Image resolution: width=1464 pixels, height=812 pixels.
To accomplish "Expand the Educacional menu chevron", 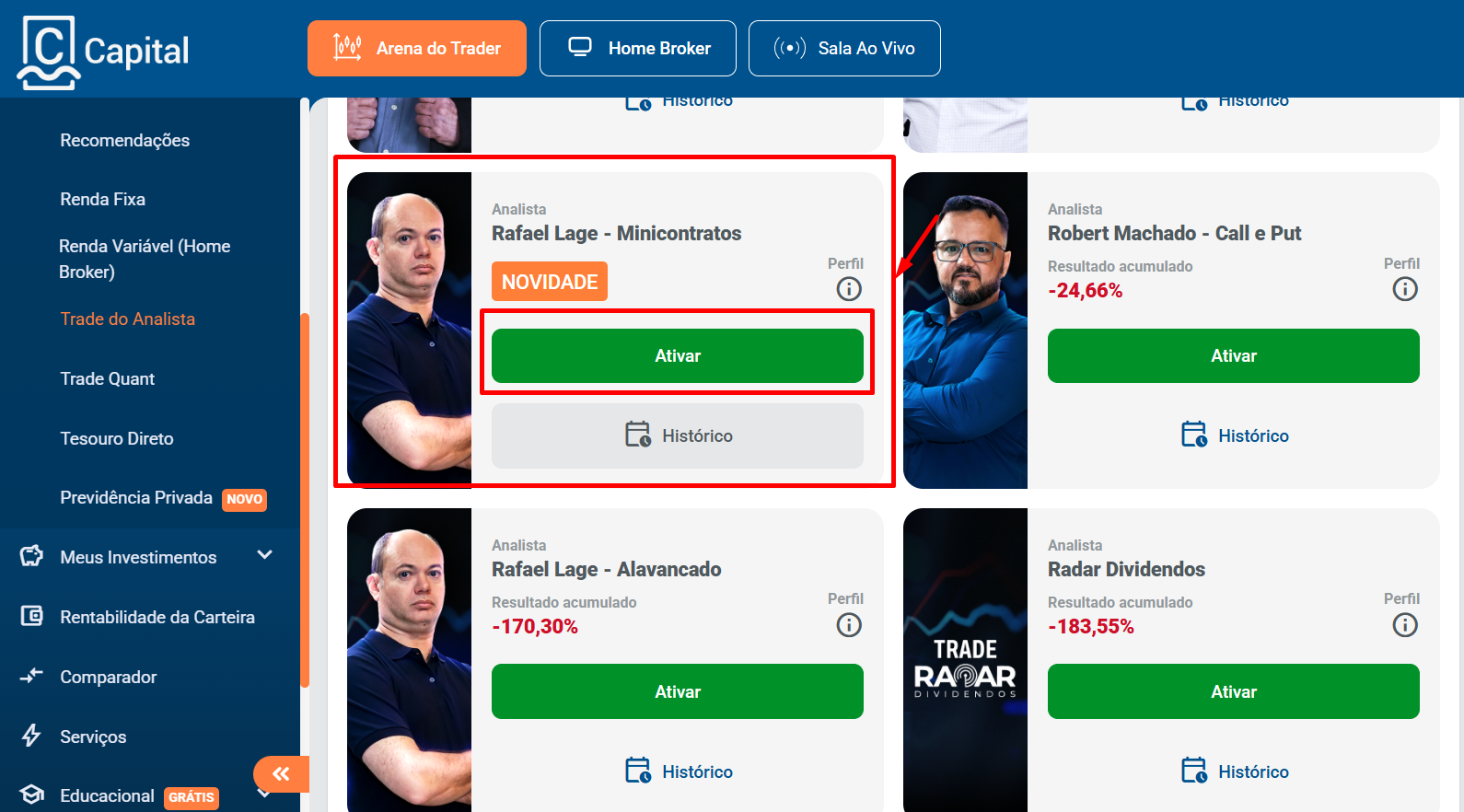I will 265,793.
